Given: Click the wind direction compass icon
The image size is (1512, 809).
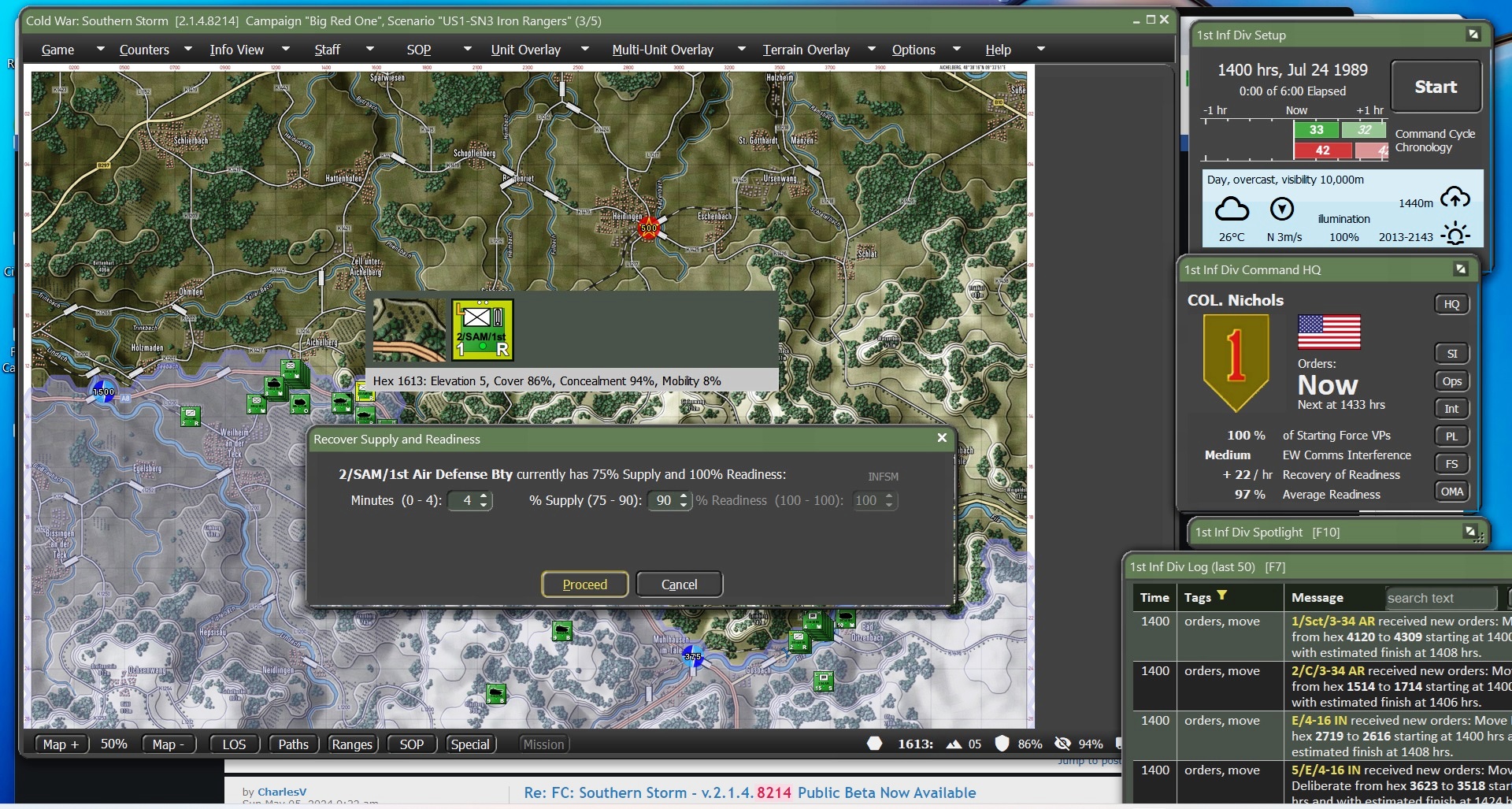Looking at the screenshot, I should pos(1282,209).
